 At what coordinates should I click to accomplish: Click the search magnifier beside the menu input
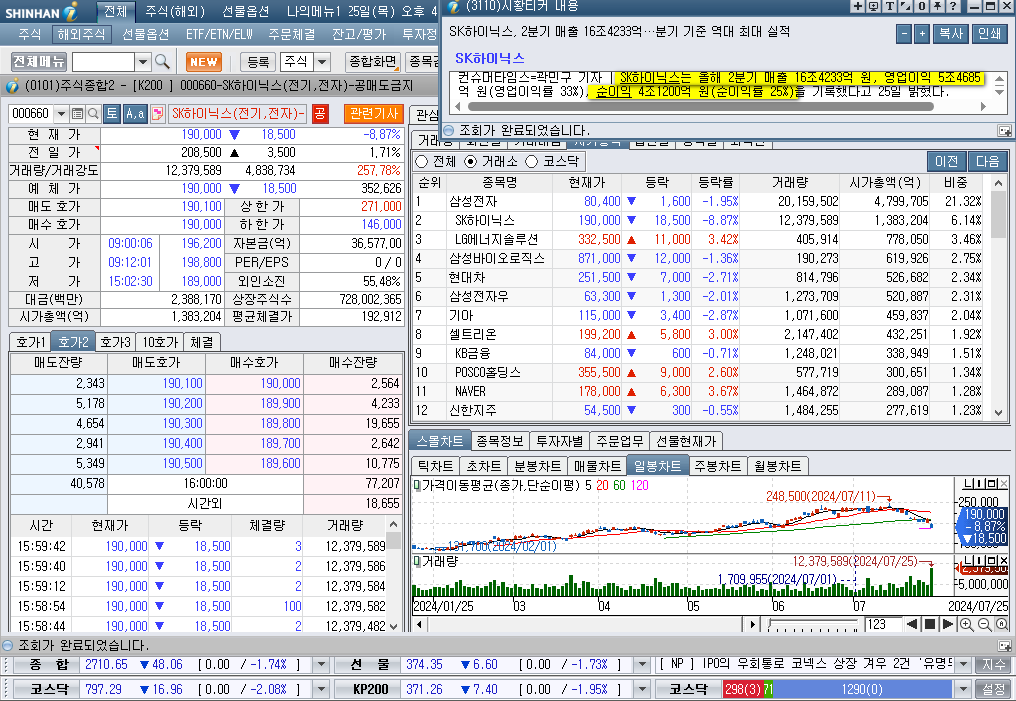tap(162, 62)
